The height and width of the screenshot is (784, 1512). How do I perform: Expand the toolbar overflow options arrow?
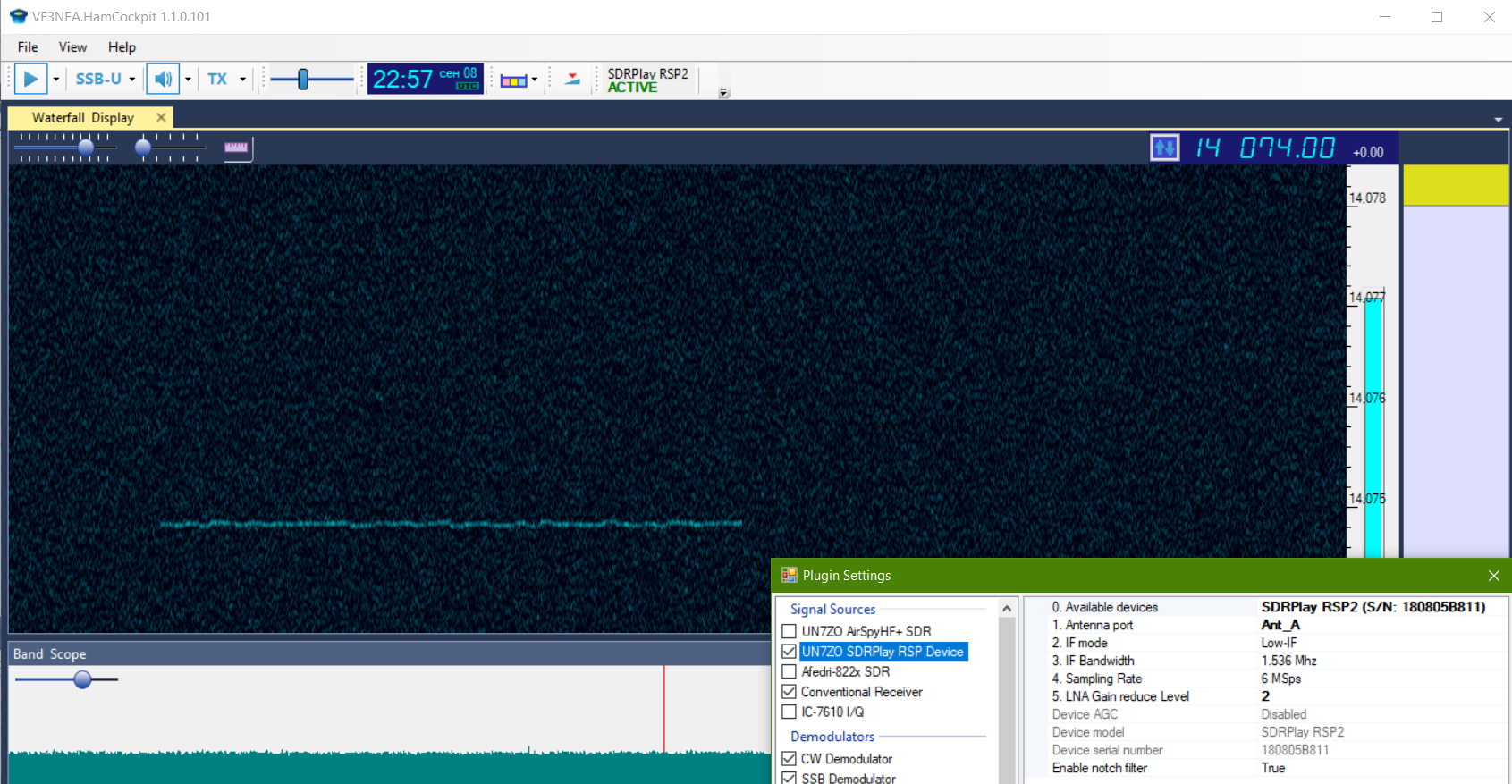724,93
